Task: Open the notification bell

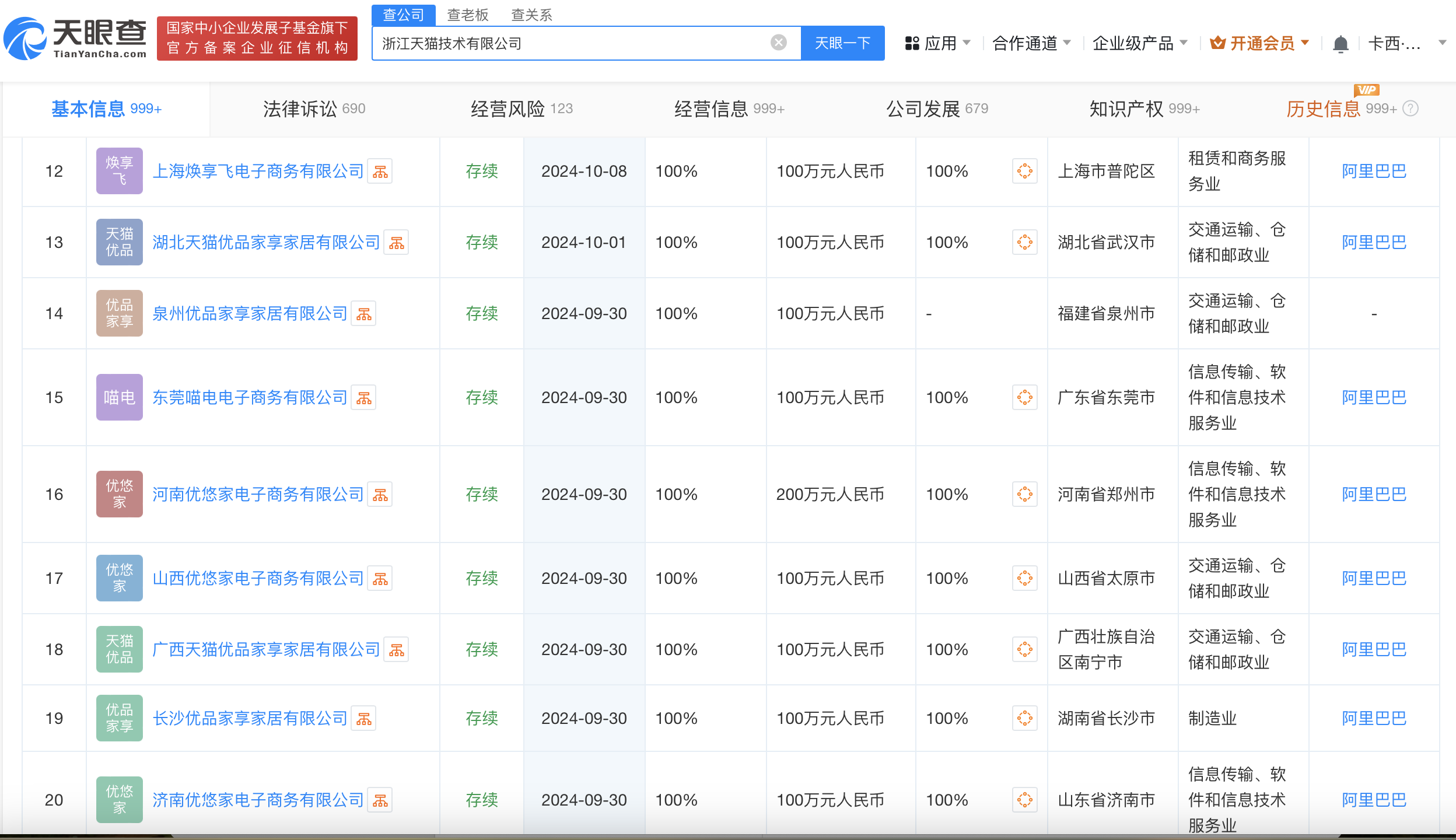Action: (x=1340, y=44)
